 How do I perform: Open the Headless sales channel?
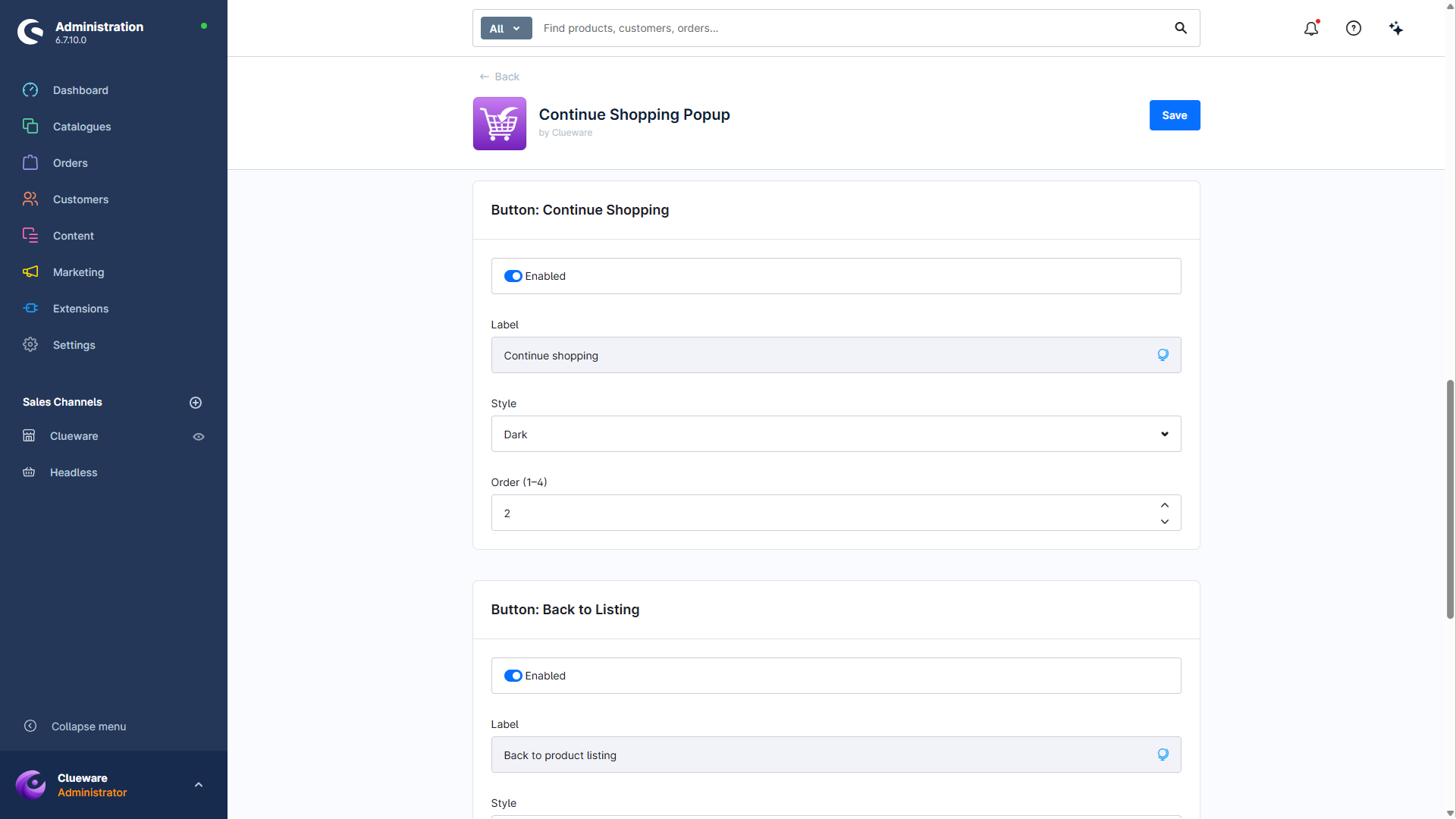(x=74, y=472)
